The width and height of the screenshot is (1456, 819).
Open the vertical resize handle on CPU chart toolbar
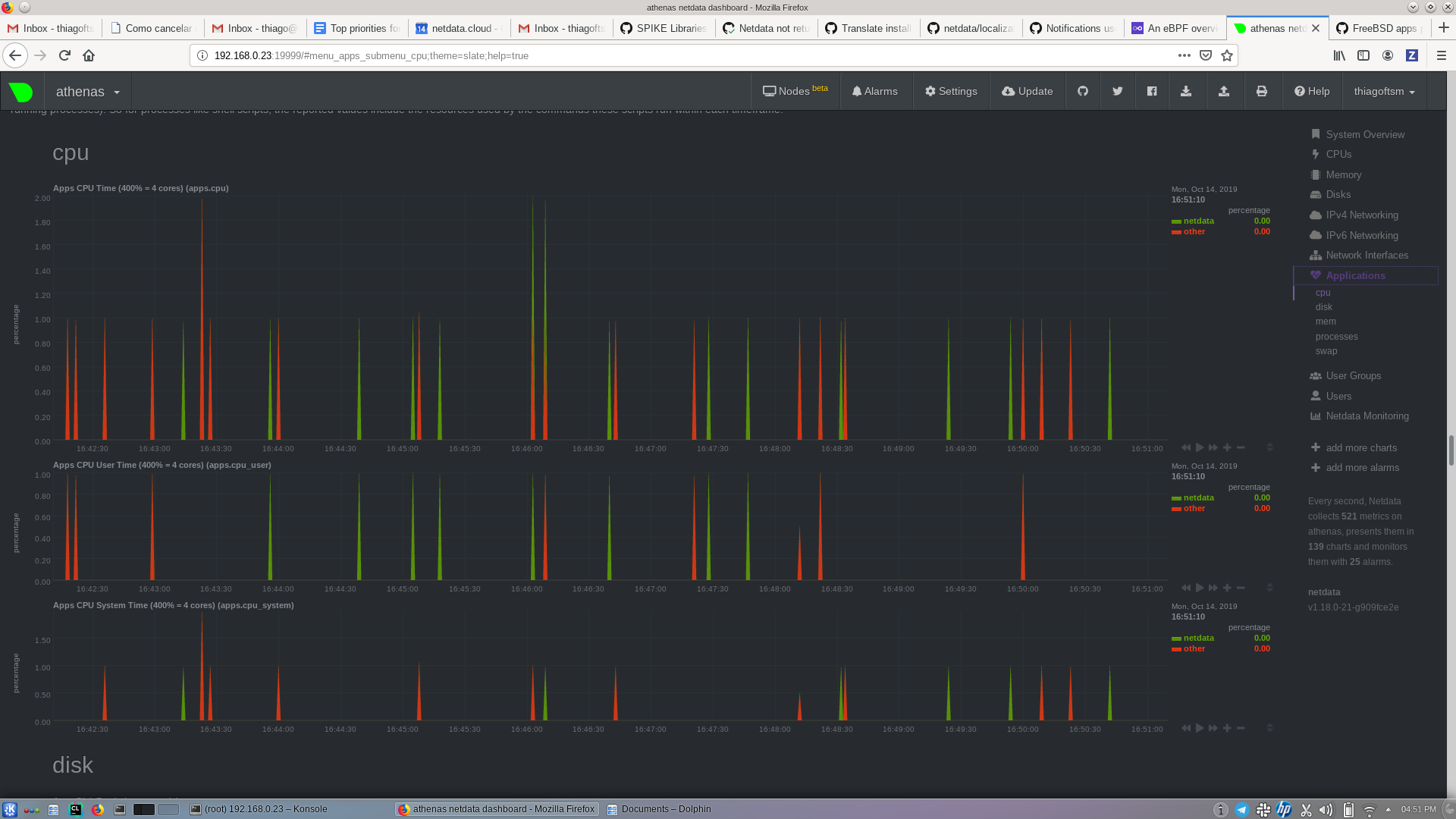pos(1270,447)
